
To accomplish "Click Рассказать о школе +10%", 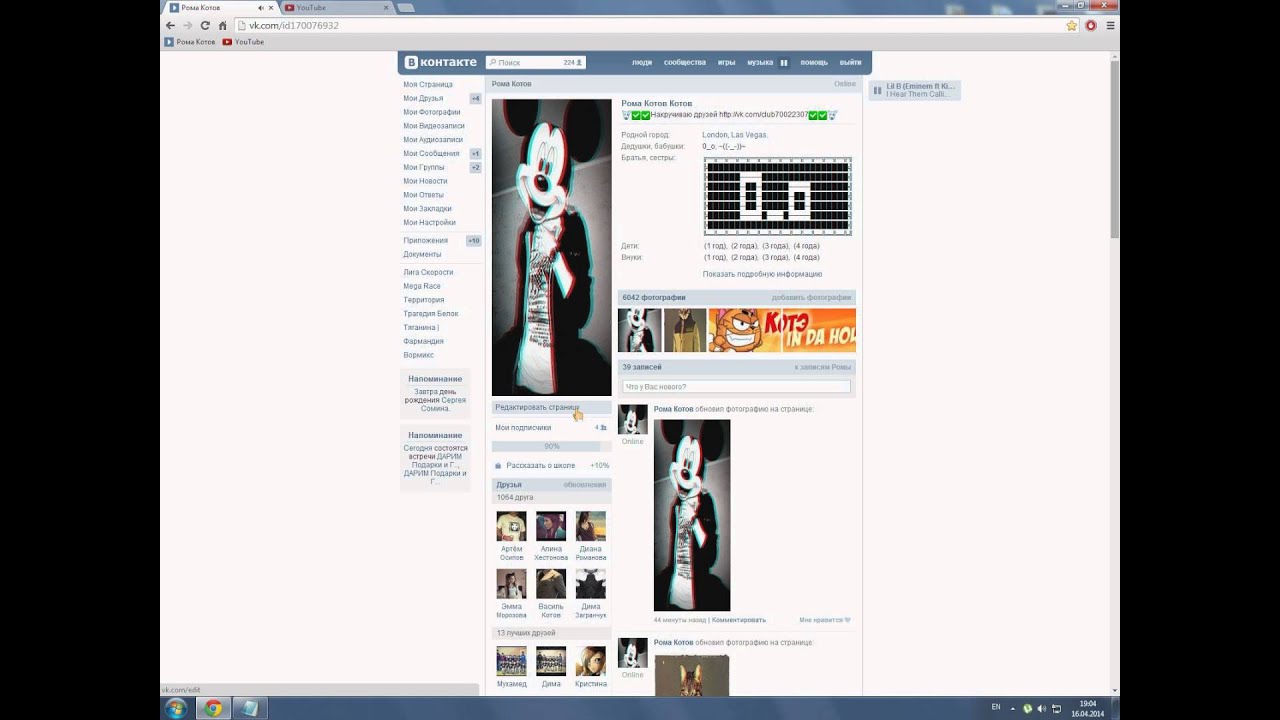I will [x=551, y=465].
